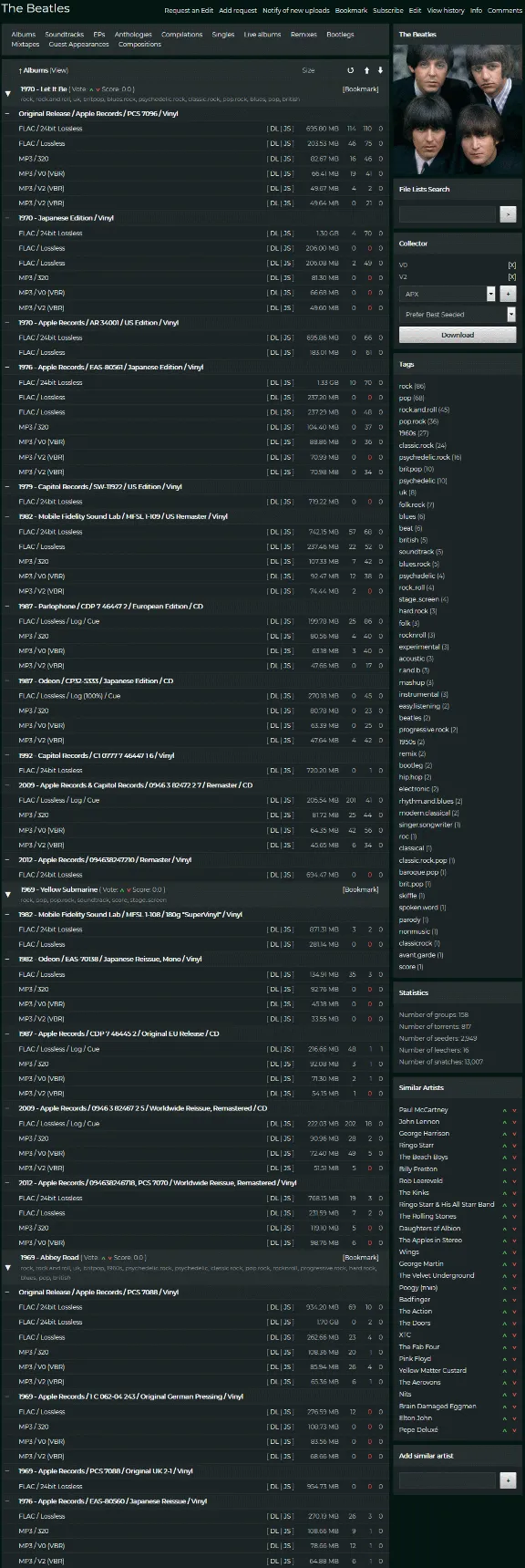Jump to the Soundtracks section
The height and width of the screenshot is (1568, 525).
pyautogui.click(x=65, y=35)
